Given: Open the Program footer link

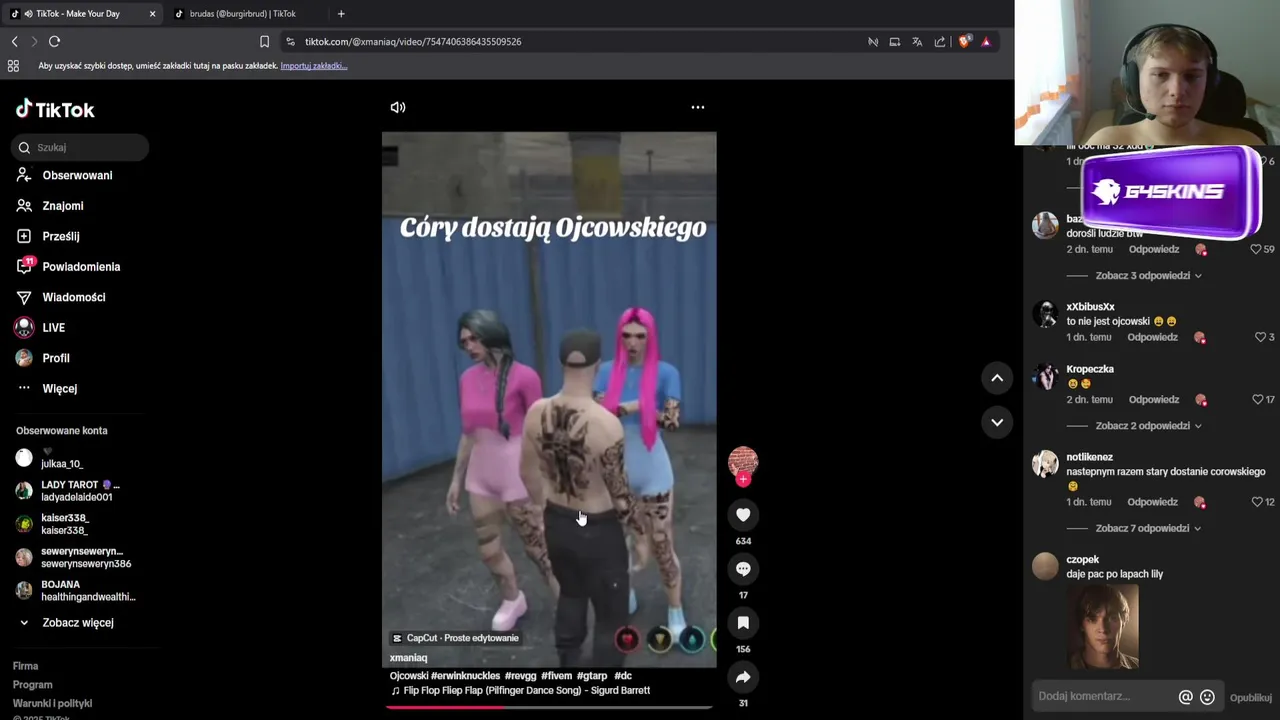Looking at the screenshot, I should click(x=32, y=685).
